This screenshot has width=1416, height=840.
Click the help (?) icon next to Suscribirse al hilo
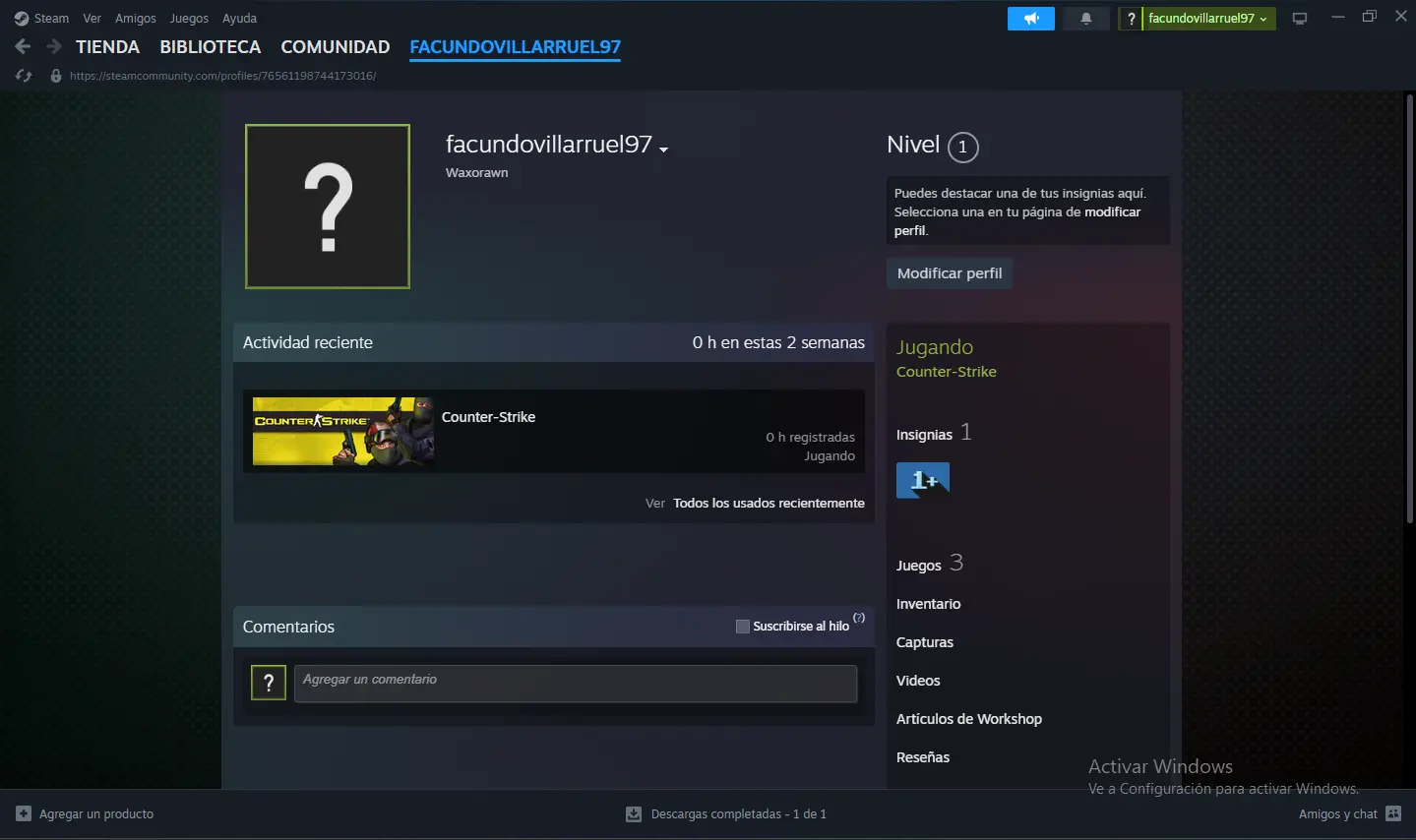point(859,618)
